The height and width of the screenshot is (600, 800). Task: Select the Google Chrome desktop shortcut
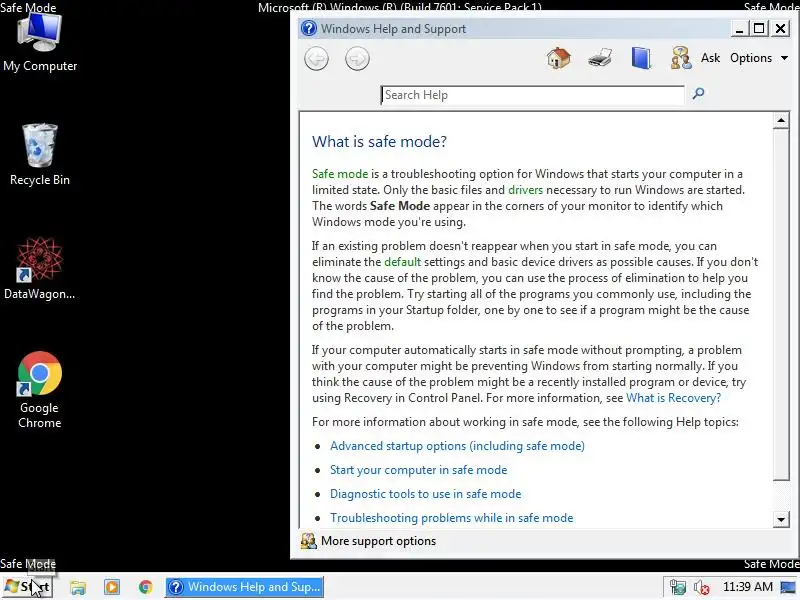point(39,390)
